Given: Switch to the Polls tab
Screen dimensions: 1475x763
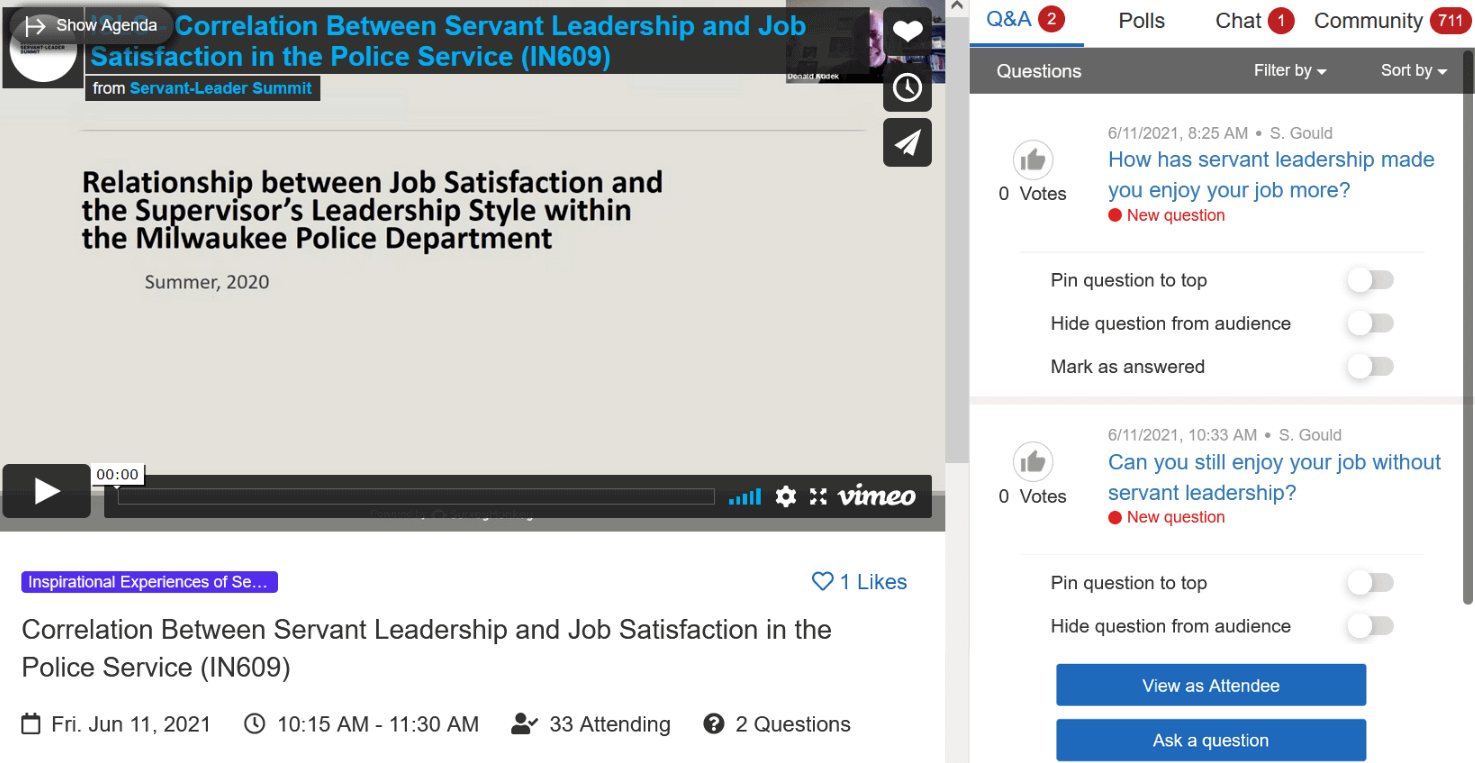Looking at the screenshot, I should tap(1141, 21).
